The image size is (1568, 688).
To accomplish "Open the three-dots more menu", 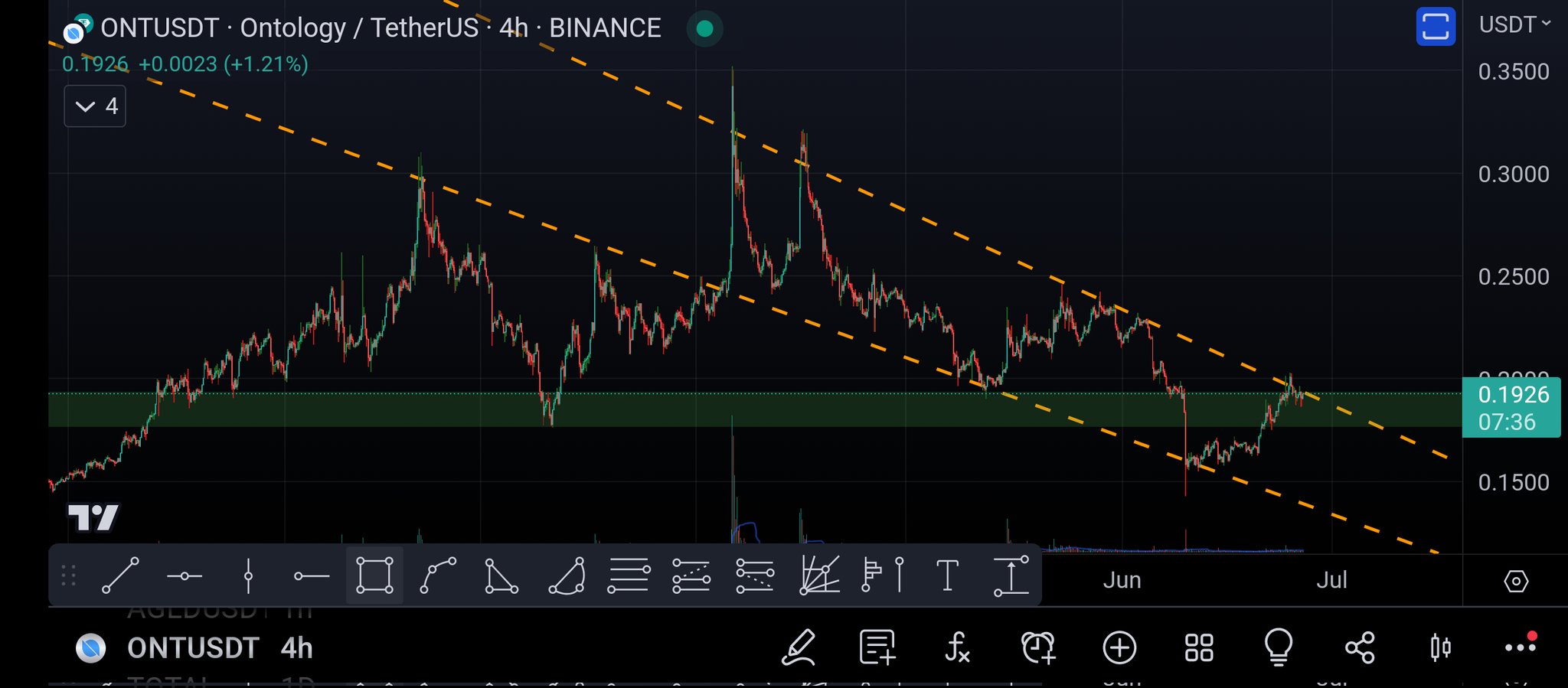I will coord(1520,647).
